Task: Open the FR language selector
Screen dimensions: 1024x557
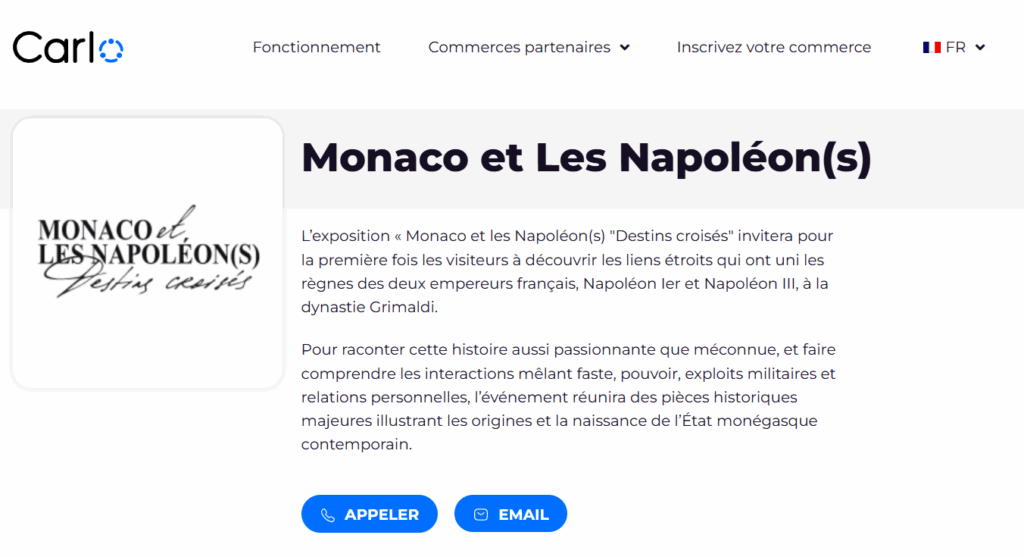Action: [x=954, y=47]
